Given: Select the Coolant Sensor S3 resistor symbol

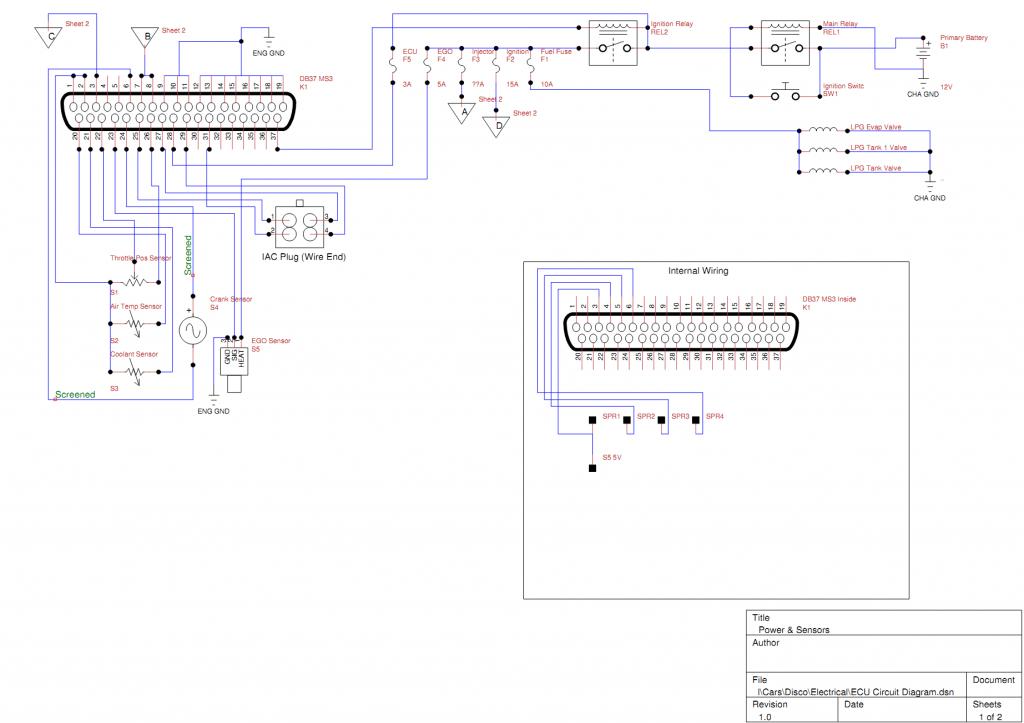Looking at the screenshot, I should [135, 371].
